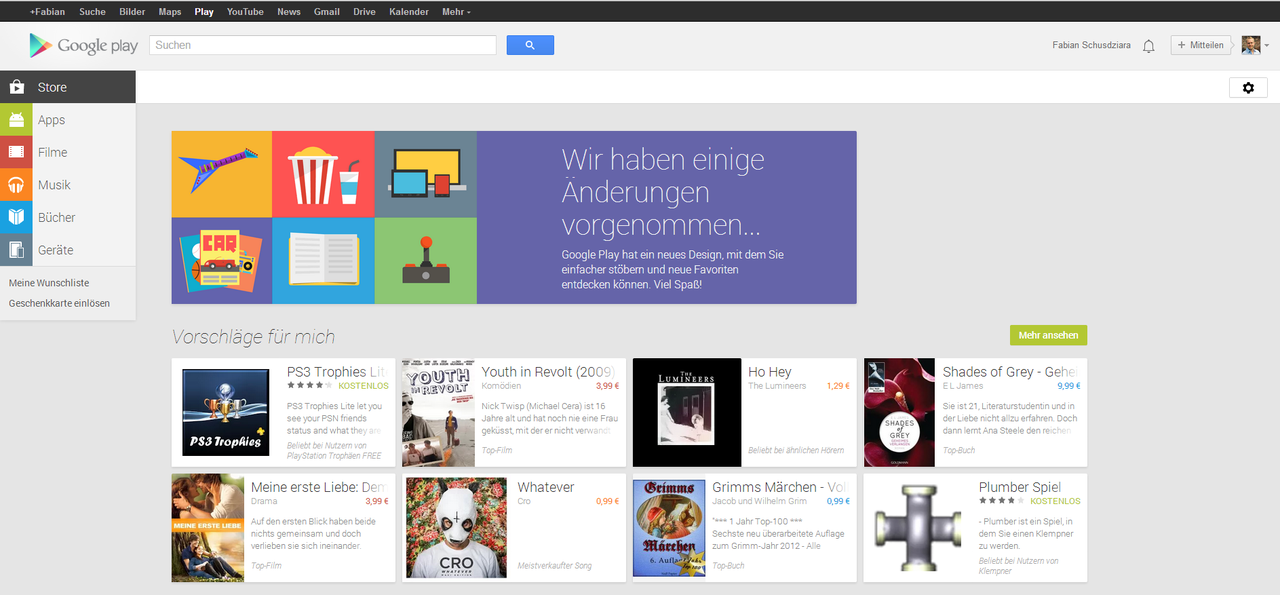Click the 9,99 € price on Shades of Grey

(1069, 386)
